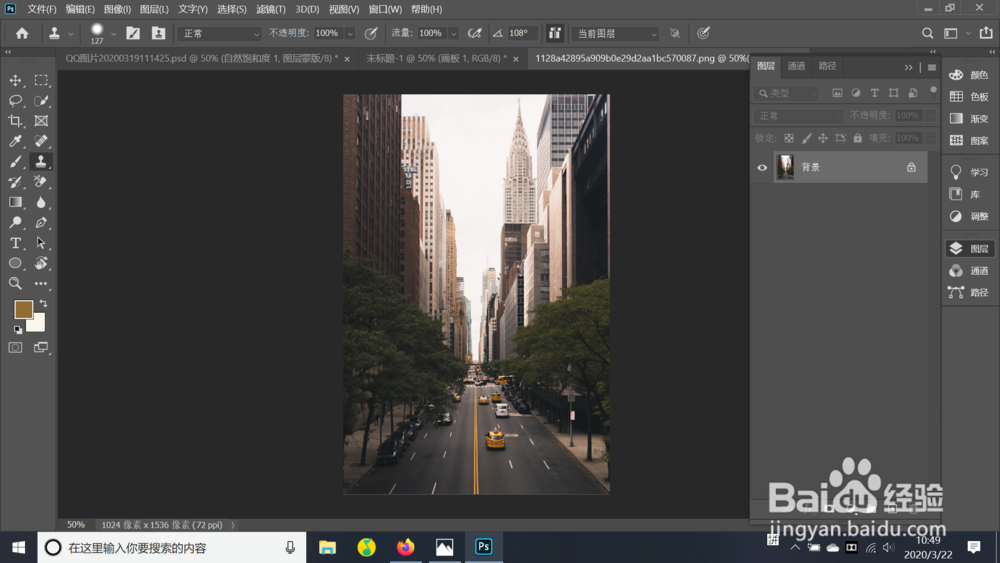Toggle pressure for size button
The width and height of the screenshot is (1000, 563).
click(x=703, y=33)
